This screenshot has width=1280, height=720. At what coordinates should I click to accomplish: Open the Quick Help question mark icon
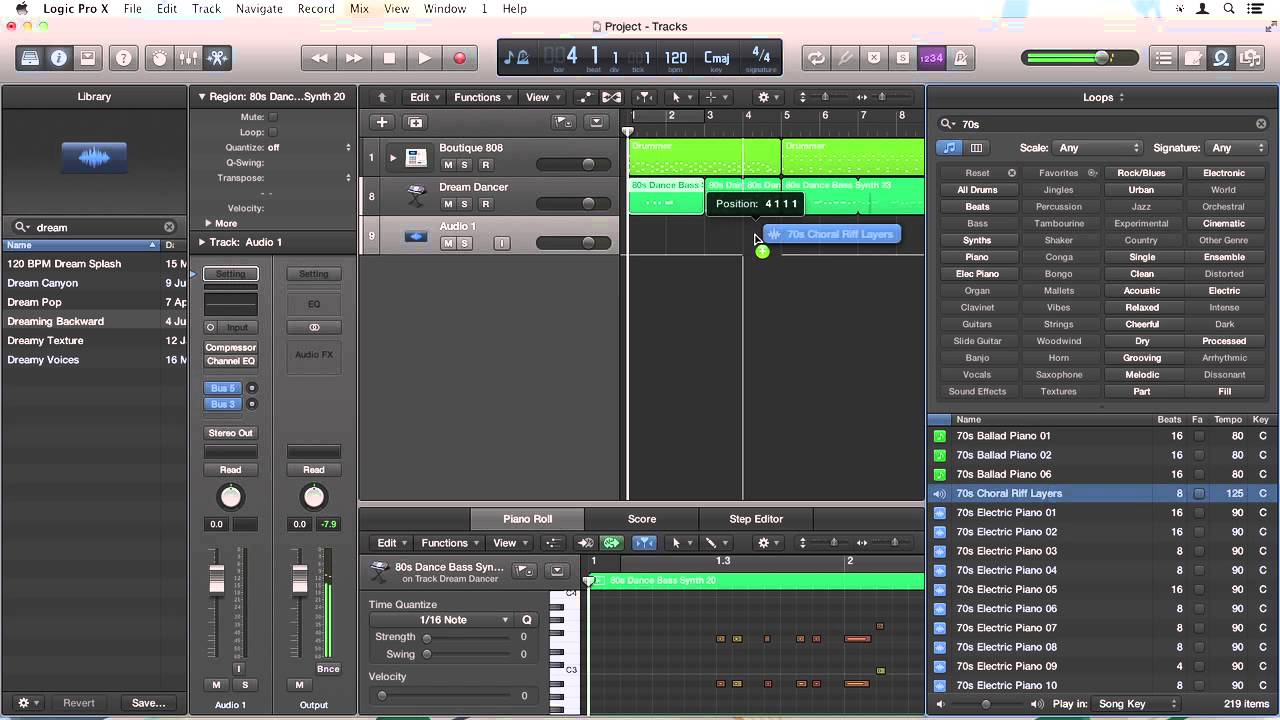(x=124, y=58)
